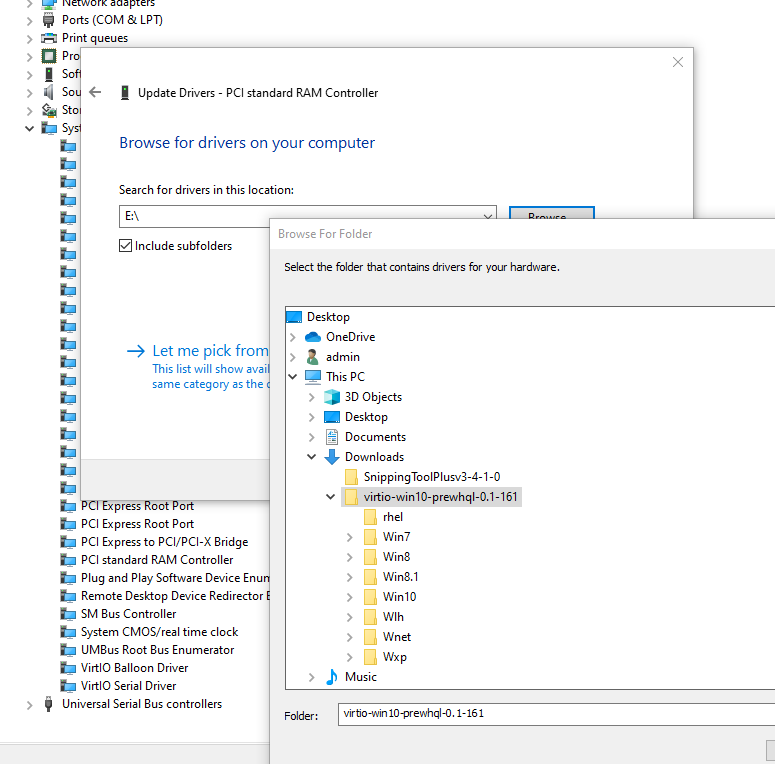
Task: Click the 3D Objects cube icon
Action: point(332,397)
